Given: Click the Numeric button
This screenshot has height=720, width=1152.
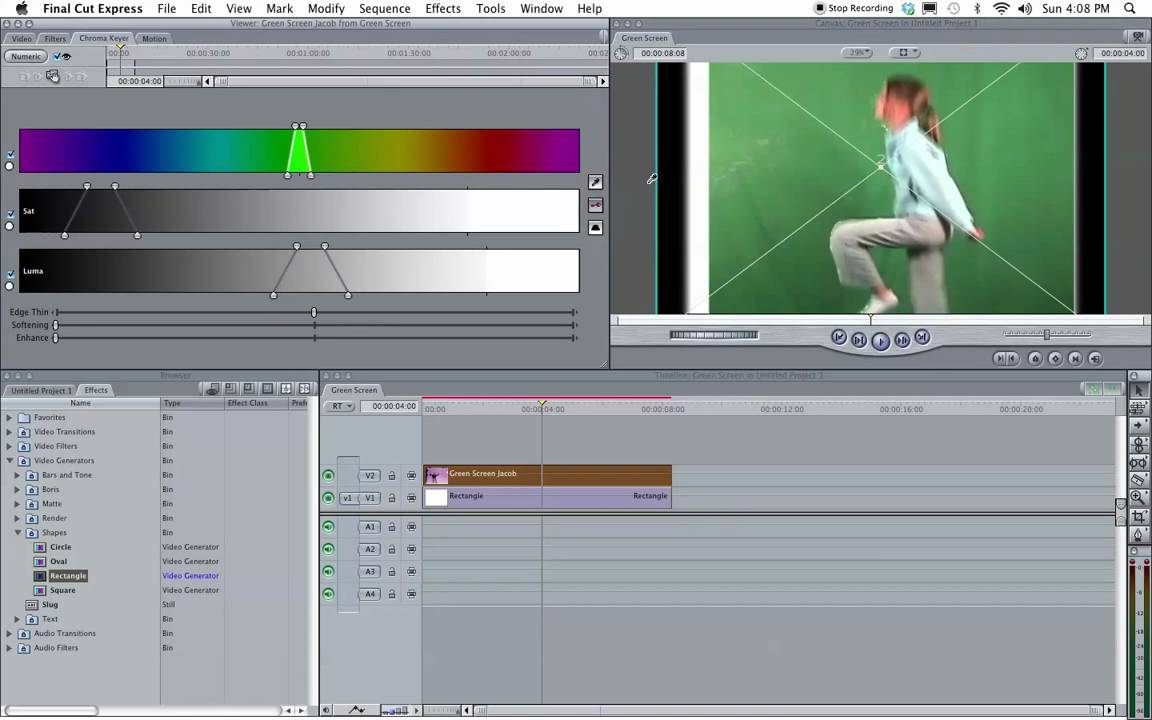Looking at the screenshot, I should click(26, 57).
